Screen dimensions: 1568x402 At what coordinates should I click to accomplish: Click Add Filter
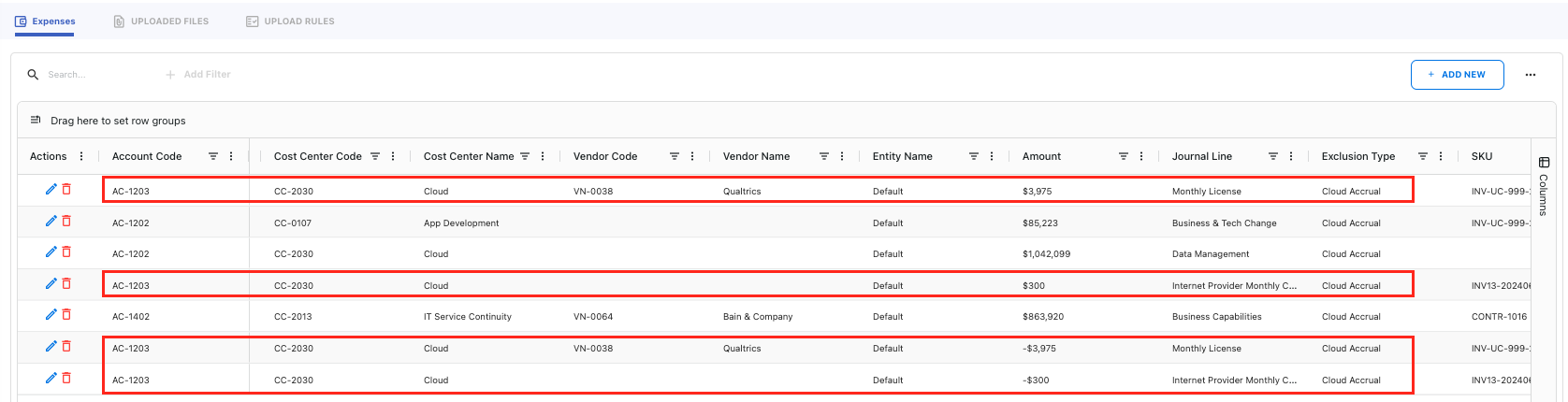198,74
